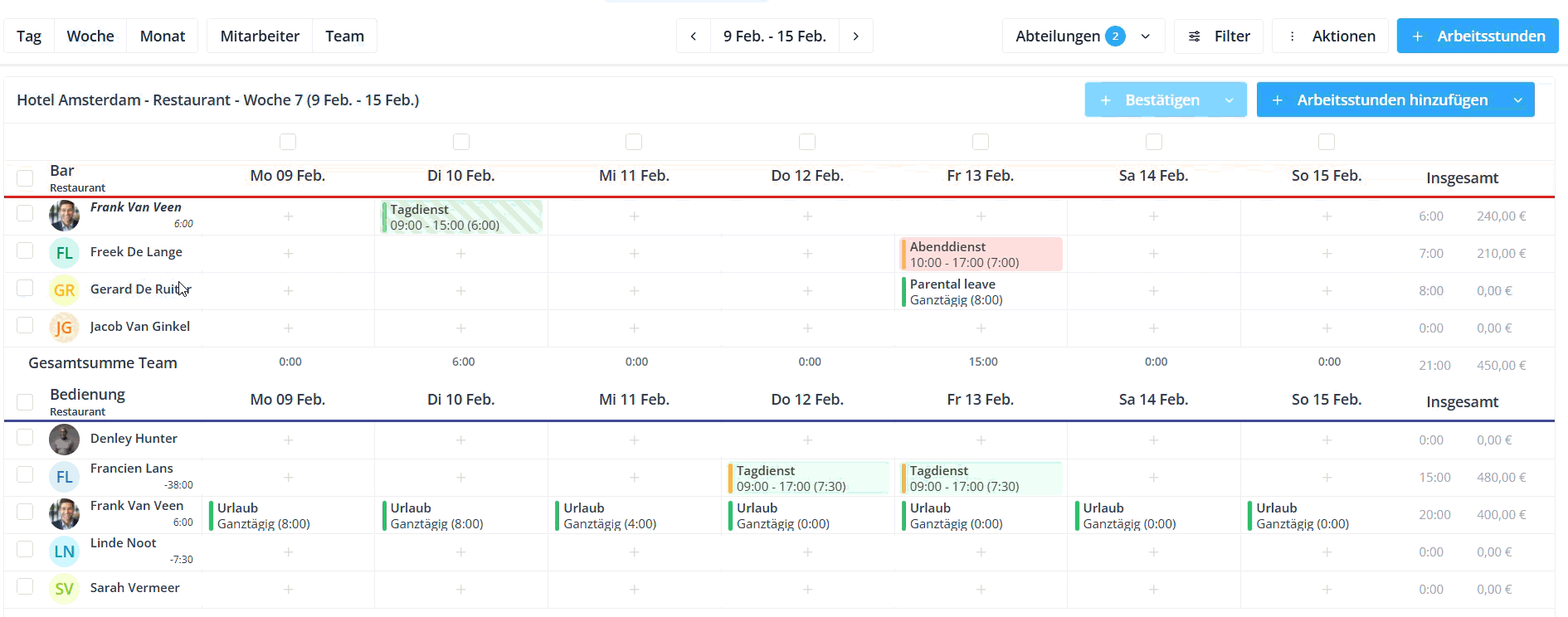Expand the Arbeitsstunden hinzufügen dropdown arrow
The height and width of the screenshot is (617, 1568).
pos(1517,100)
